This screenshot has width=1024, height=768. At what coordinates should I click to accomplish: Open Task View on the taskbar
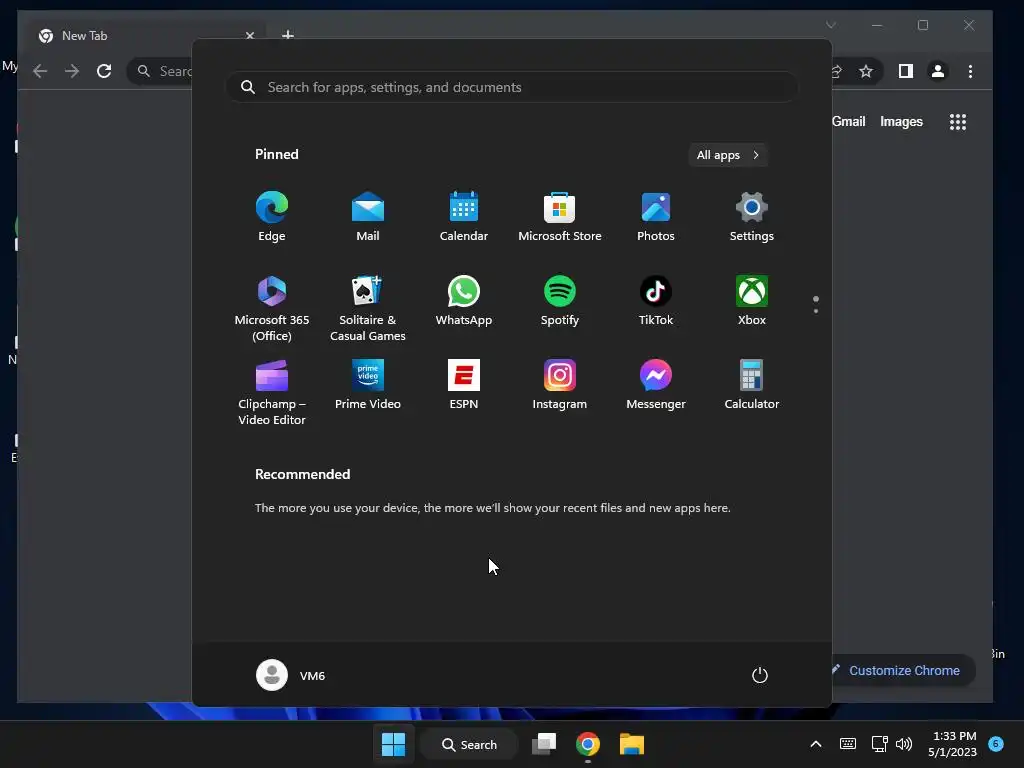pos(543,744)
